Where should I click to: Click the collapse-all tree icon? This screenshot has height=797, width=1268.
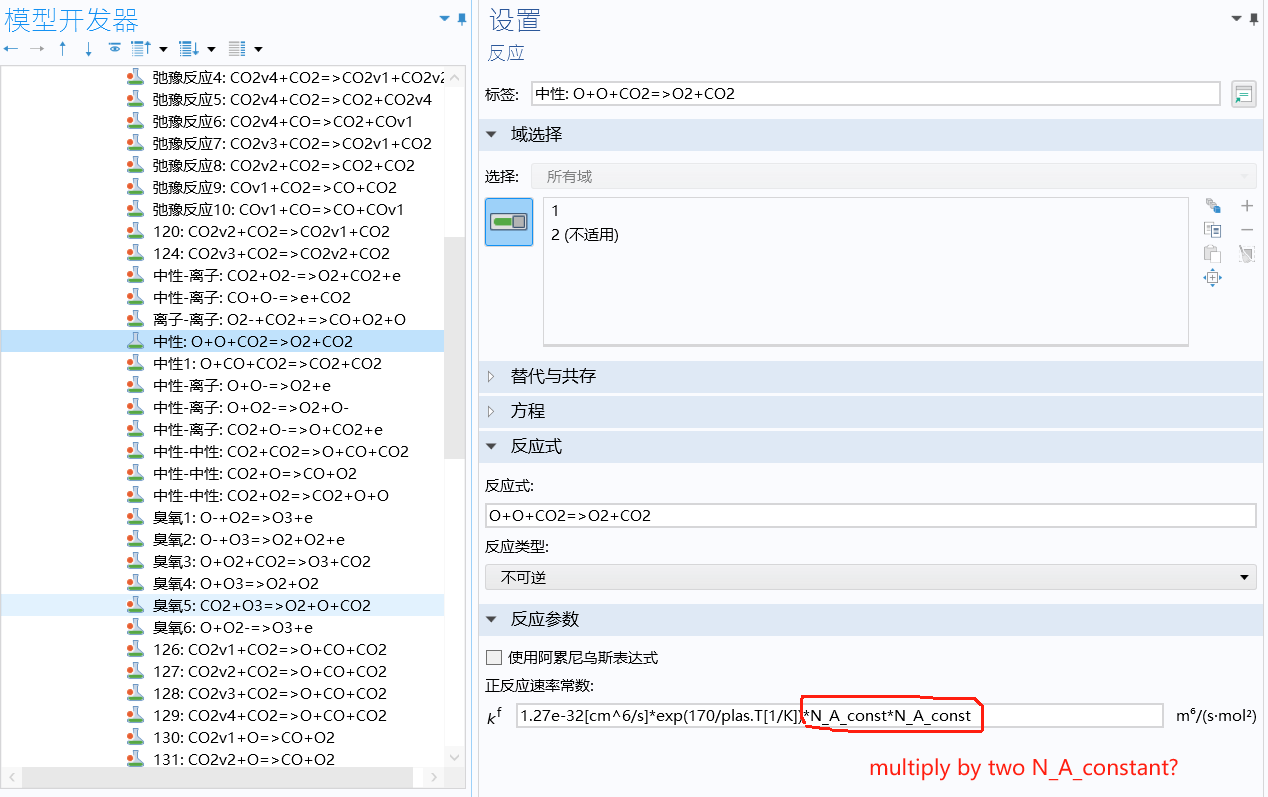click(x=141, y=49)
